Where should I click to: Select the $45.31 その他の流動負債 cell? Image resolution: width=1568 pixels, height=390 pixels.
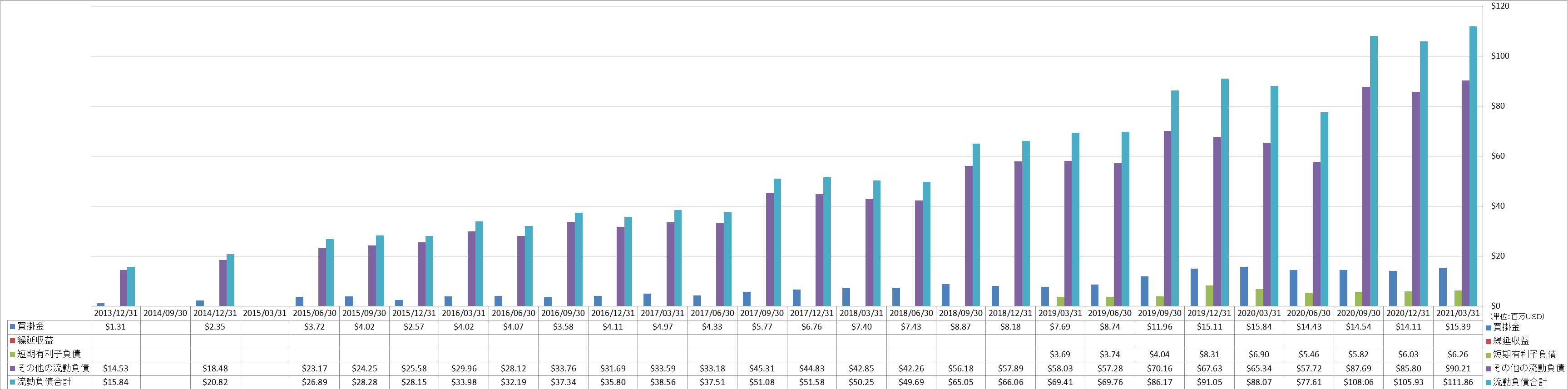[762, 369]
